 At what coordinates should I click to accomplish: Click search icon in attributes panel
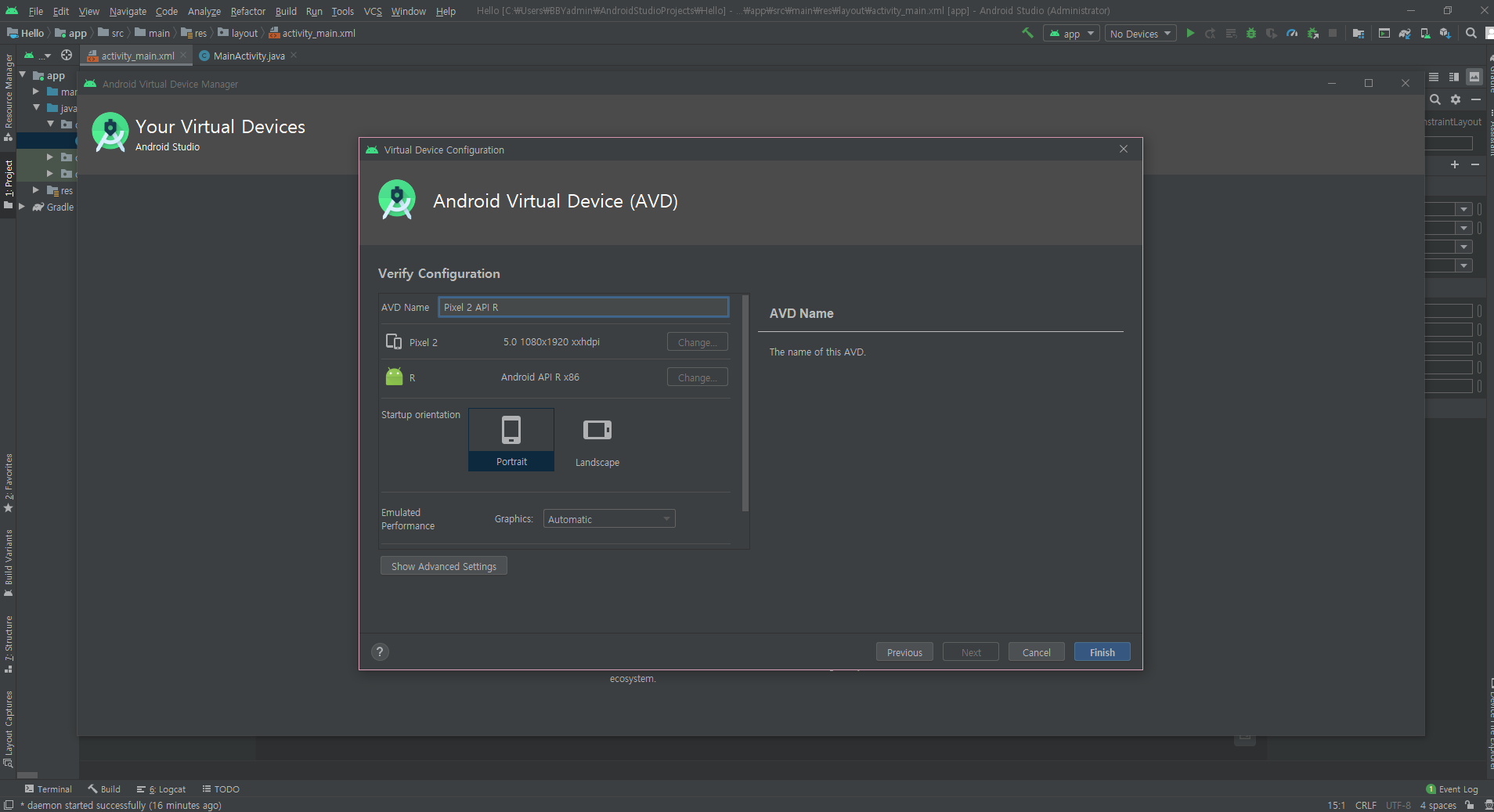pyautogui.click(x=1435, y=99)
